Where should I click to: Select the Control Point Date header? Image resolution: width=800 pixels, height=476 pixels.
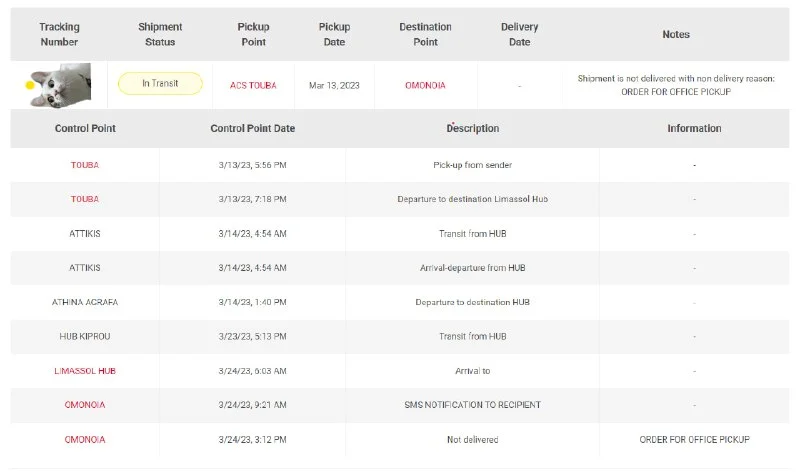tap(252, 128)
